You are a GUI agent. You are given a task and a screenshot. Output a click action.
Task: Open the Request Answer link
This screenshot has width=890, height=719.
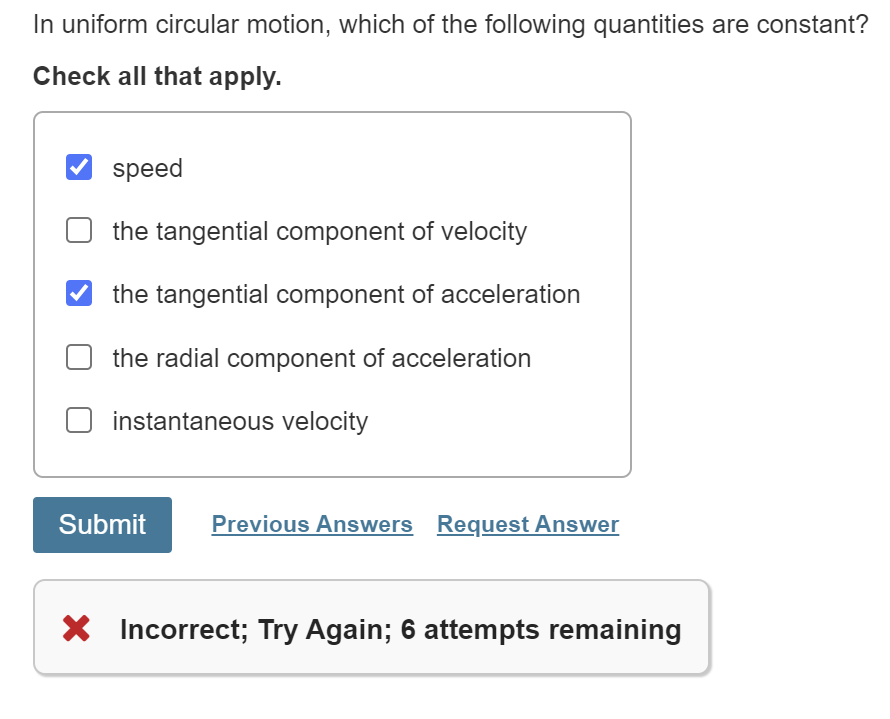pyautogui.click(x=527, y=524)
